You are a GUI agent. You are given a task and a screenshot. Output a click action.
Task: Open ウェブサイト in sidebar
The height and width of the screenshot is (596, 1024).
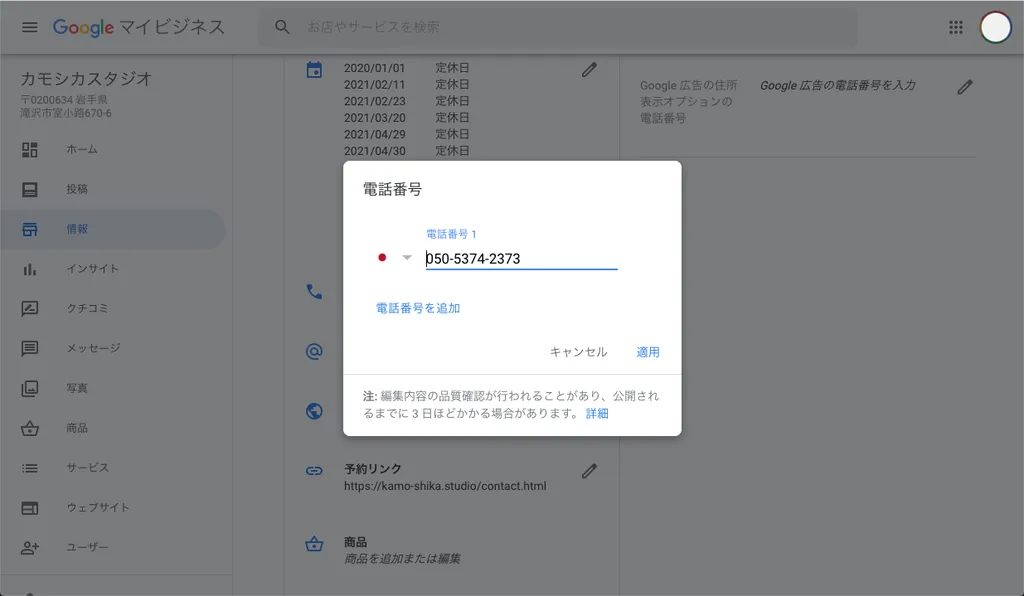click(x=112, y=508)
